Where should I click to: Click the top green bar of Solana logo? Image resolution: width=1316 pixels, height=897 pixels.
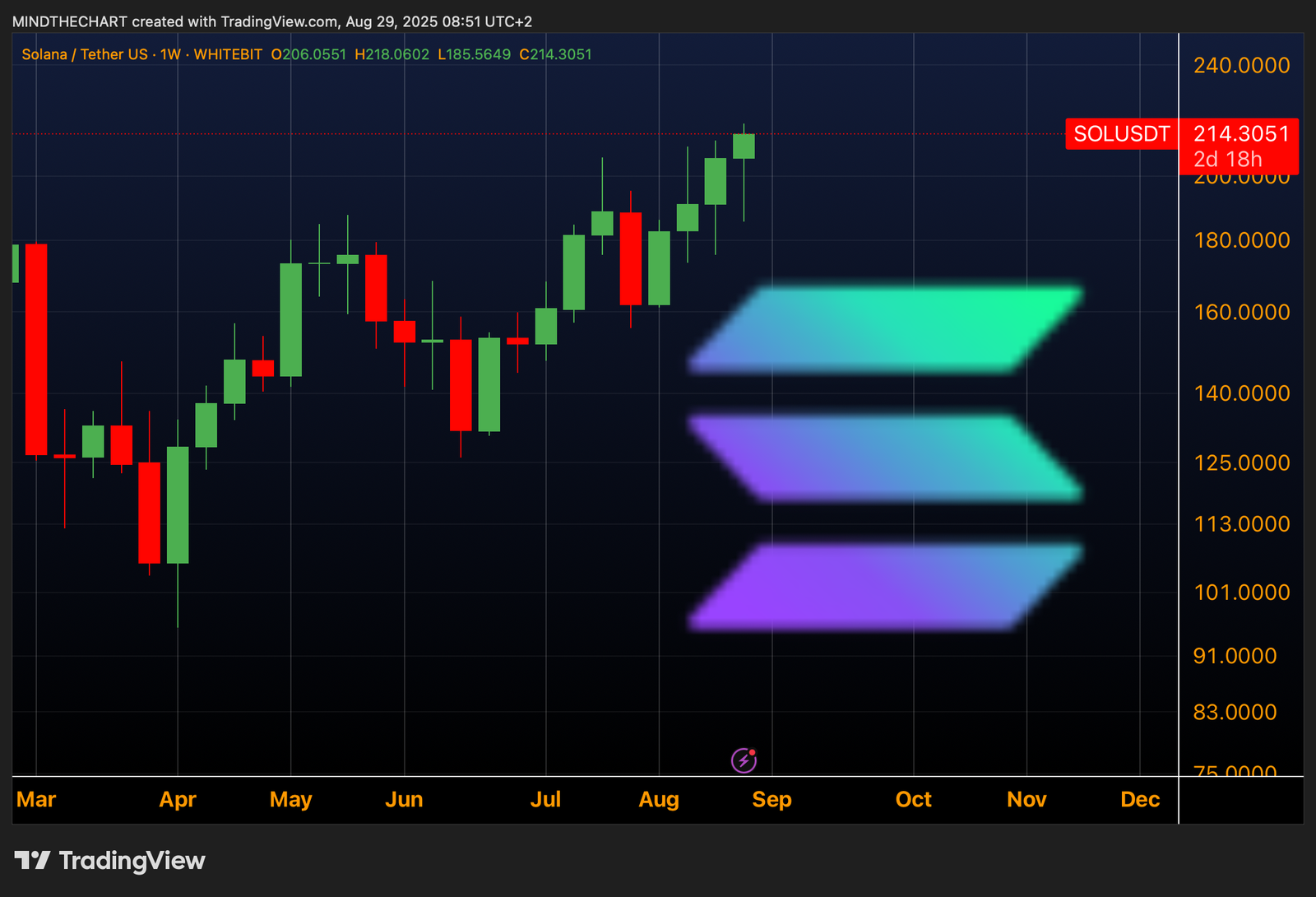click(886, 329)
